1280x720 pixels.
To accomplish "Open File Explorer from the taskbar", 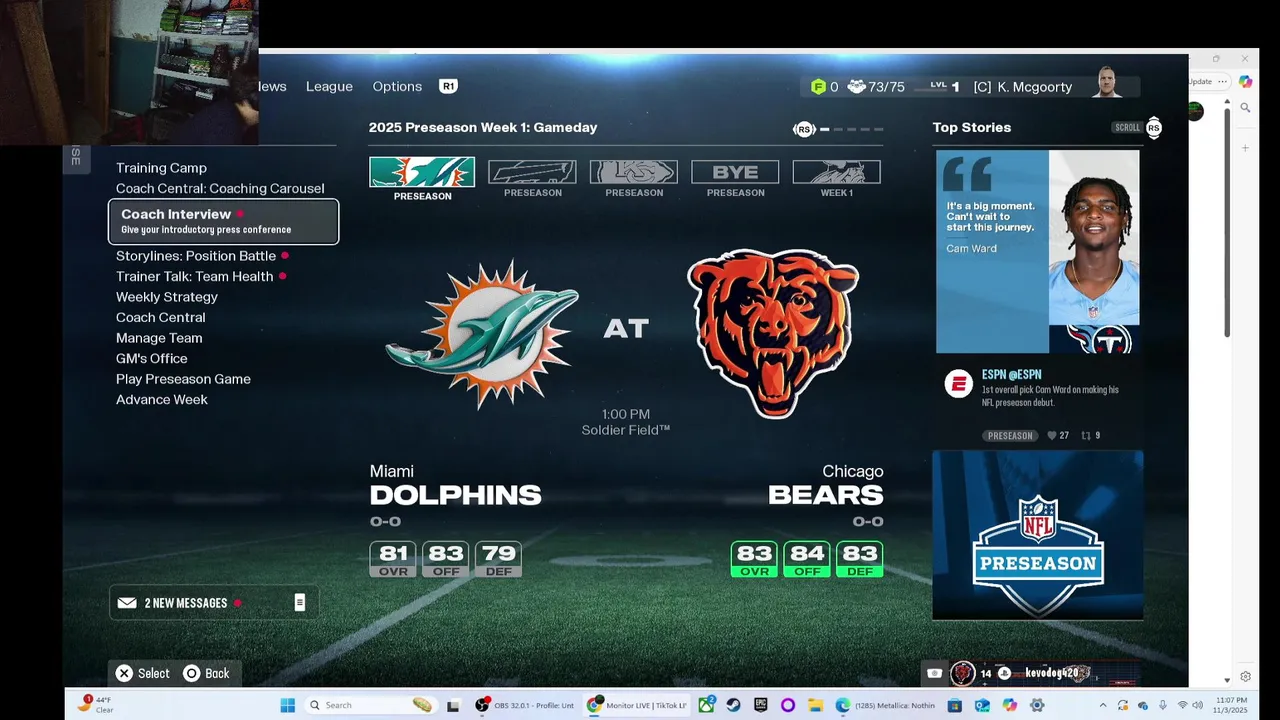I will (815, 705).
